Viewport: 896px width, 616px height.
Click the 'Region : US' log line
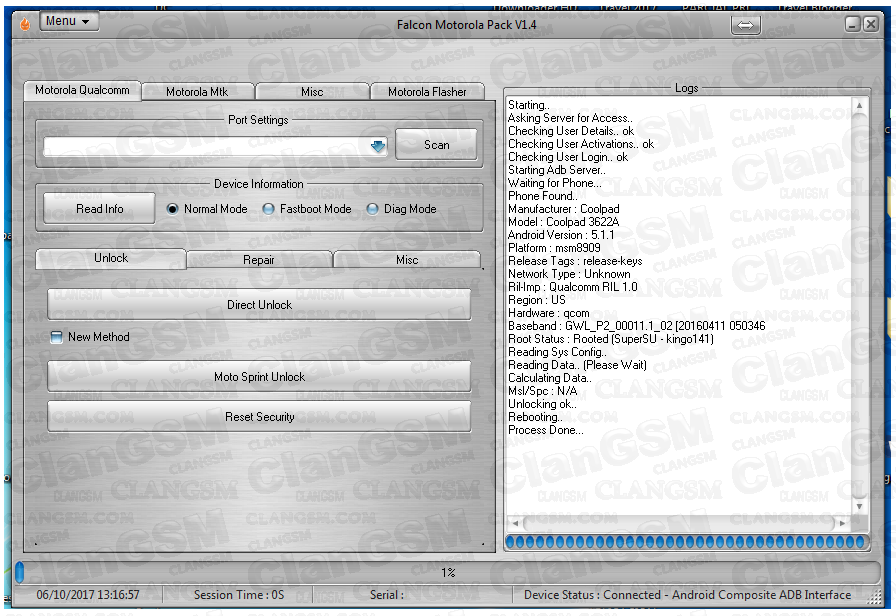click(x=537, y=300)
